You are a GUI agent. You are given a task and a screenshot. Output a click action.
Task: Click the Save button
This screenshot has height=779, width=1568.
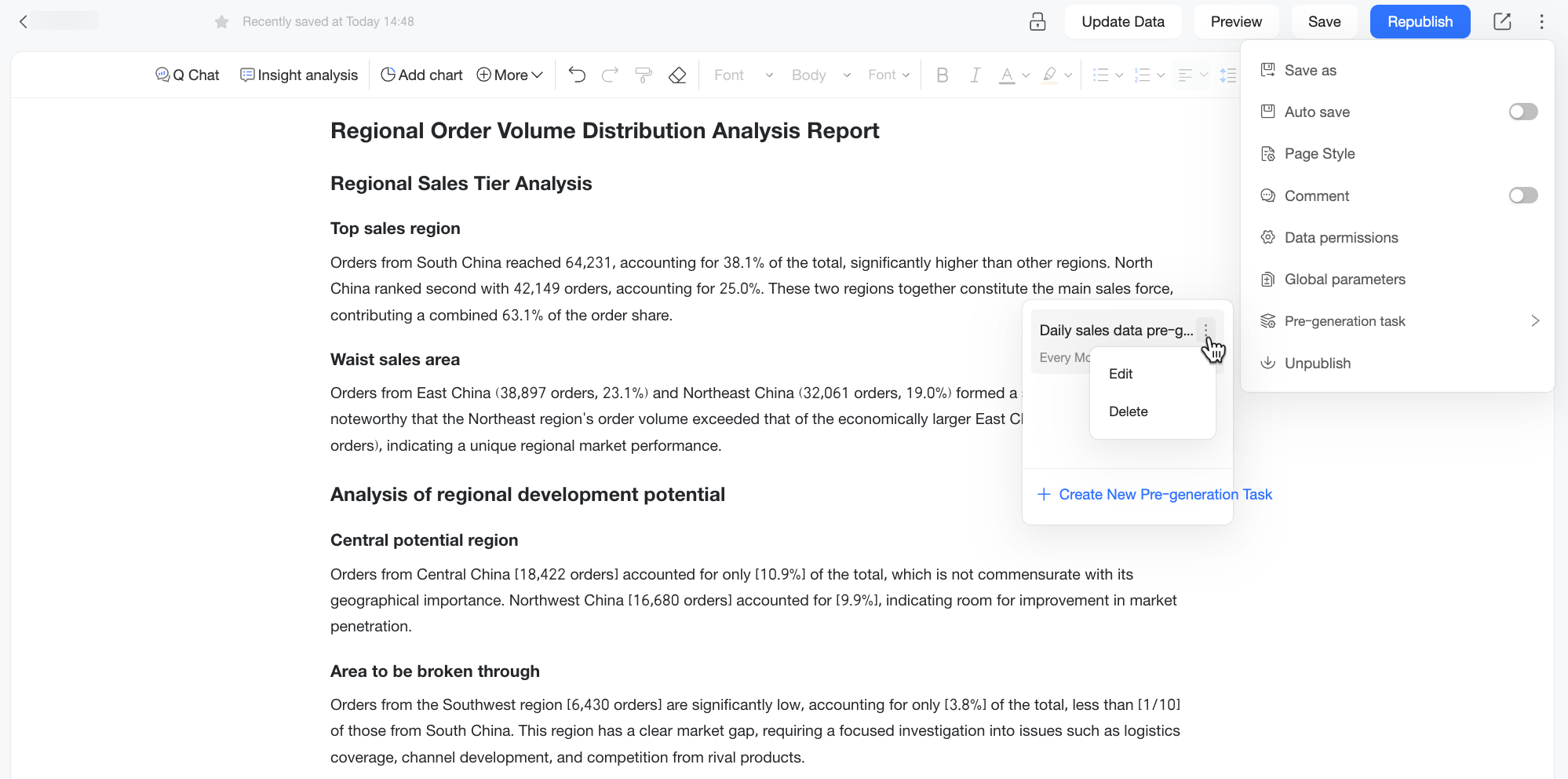pos(1324,22)
